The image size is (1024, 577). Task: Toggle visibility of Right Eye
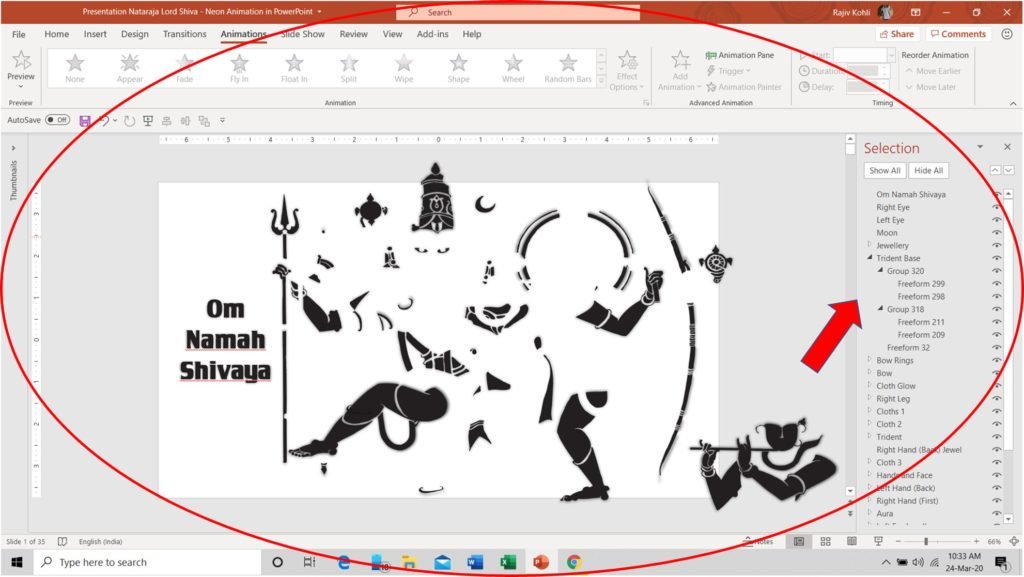(x=997, y=208)
